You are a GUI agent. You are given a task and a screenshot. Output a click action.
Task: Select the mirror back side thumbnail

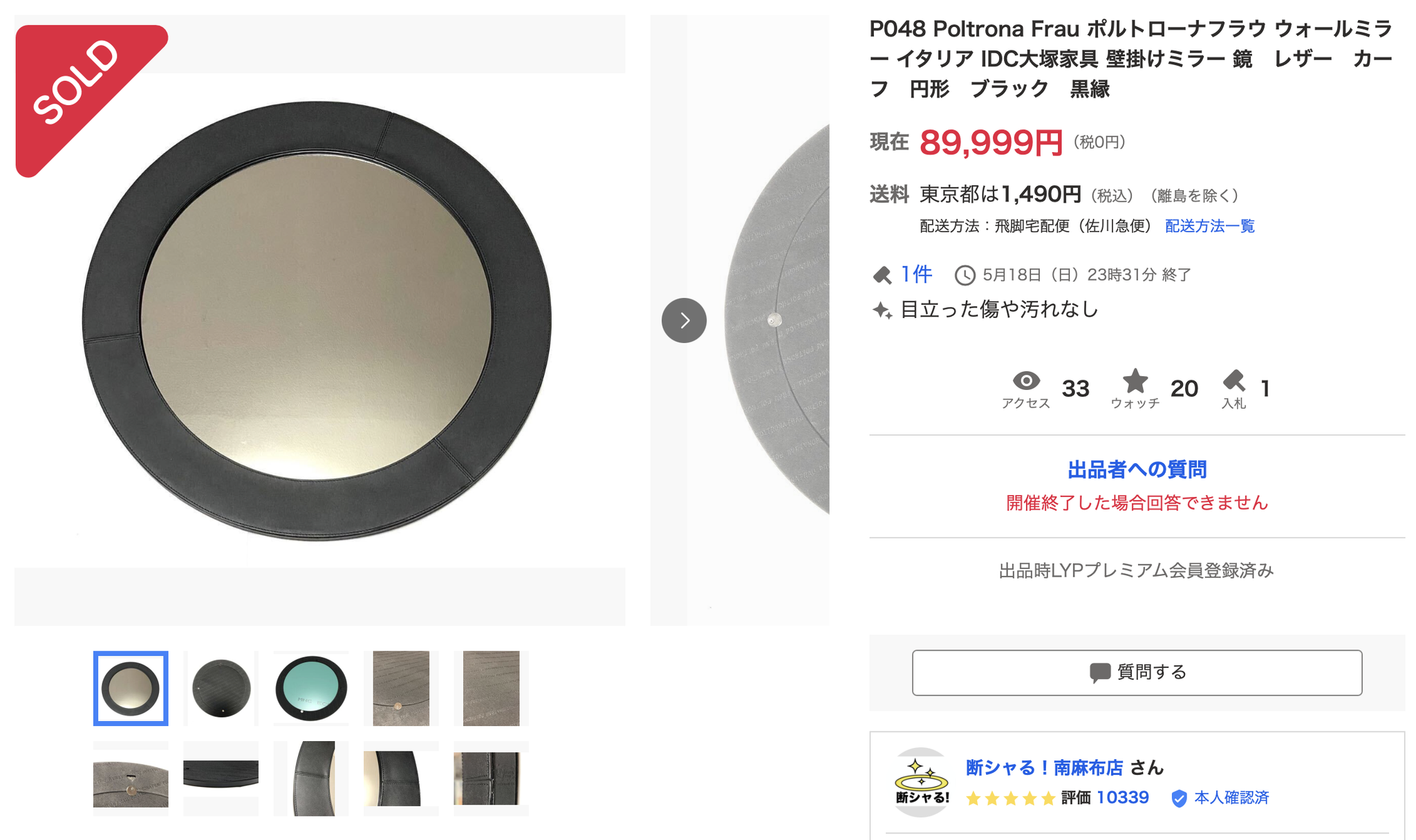coord(221,689)
